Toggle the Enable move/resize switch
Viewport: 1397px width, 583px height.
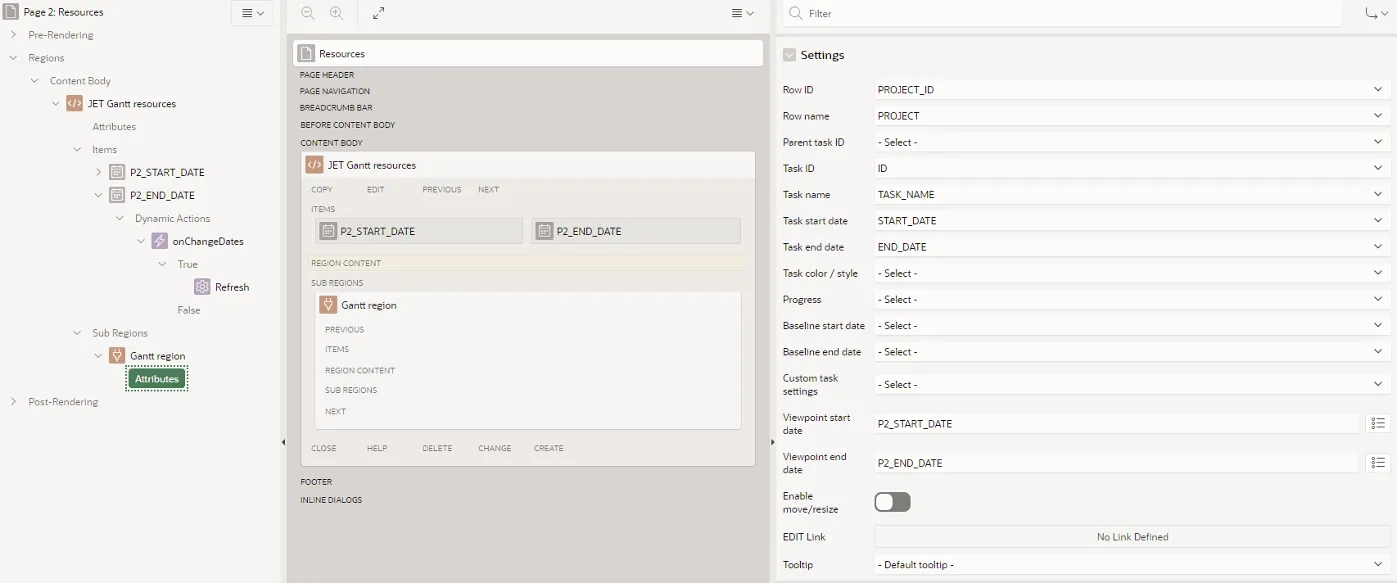coord(892,502)
